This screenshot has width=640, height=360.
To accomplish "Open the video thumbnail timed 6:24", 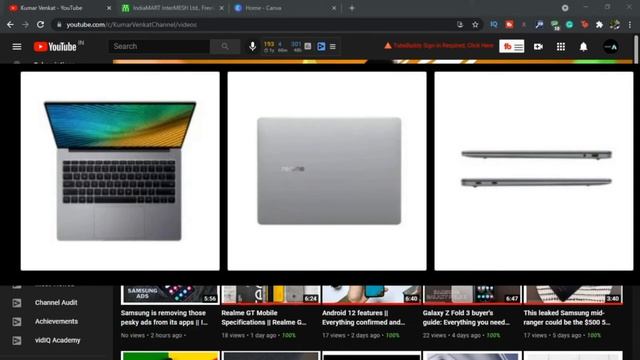I will click(271, 295).
